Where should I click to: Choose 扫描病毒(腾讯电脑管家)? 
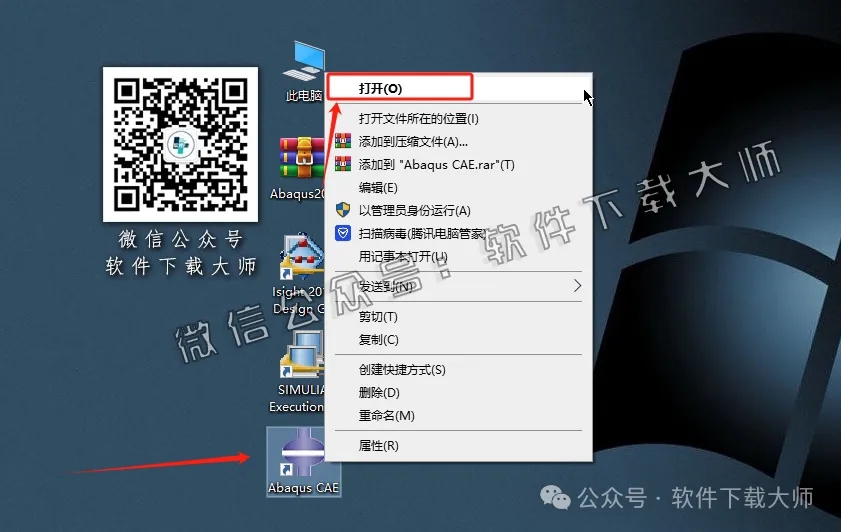[x=459, y=234]
